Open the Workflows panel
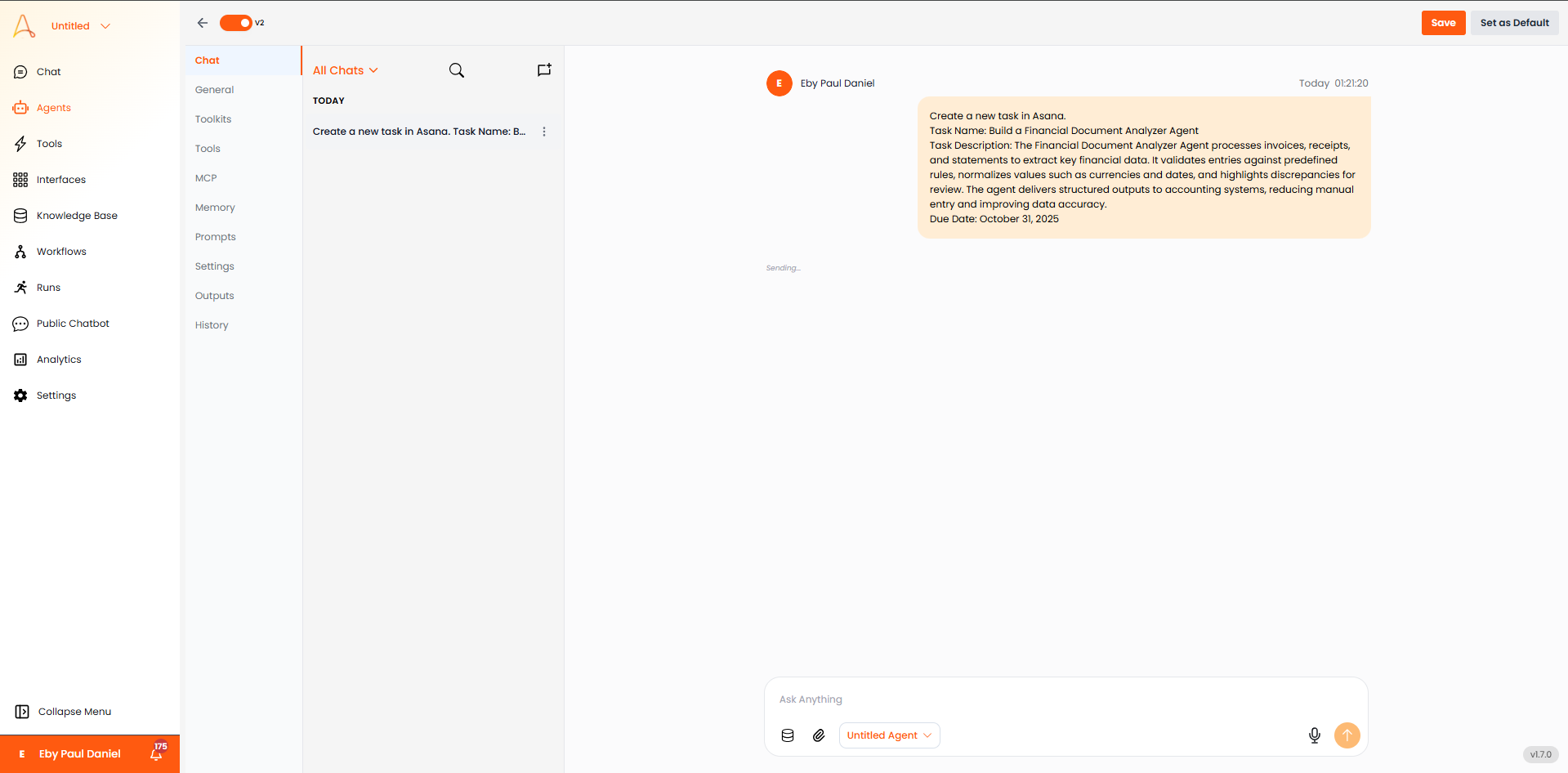This screenshot has height=773, width=1568. 61,251
